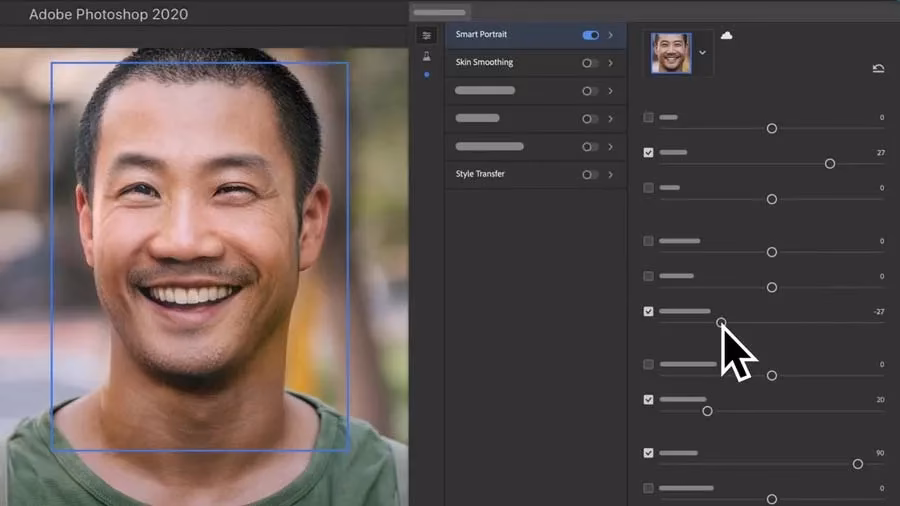The width and height of the screenshot is (900, 506).
Task: Open the filter list sliders icon in sidebar
Action: pyautogui.click(x=427, y=35)
